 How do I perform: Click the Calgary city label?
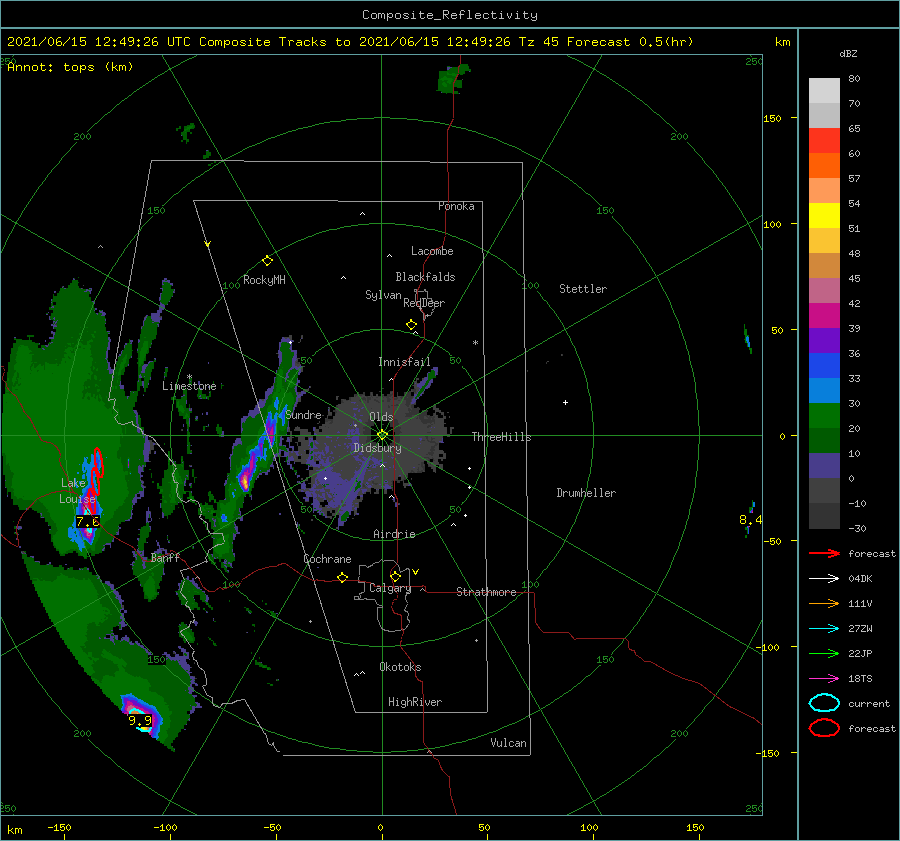point(390,588)
